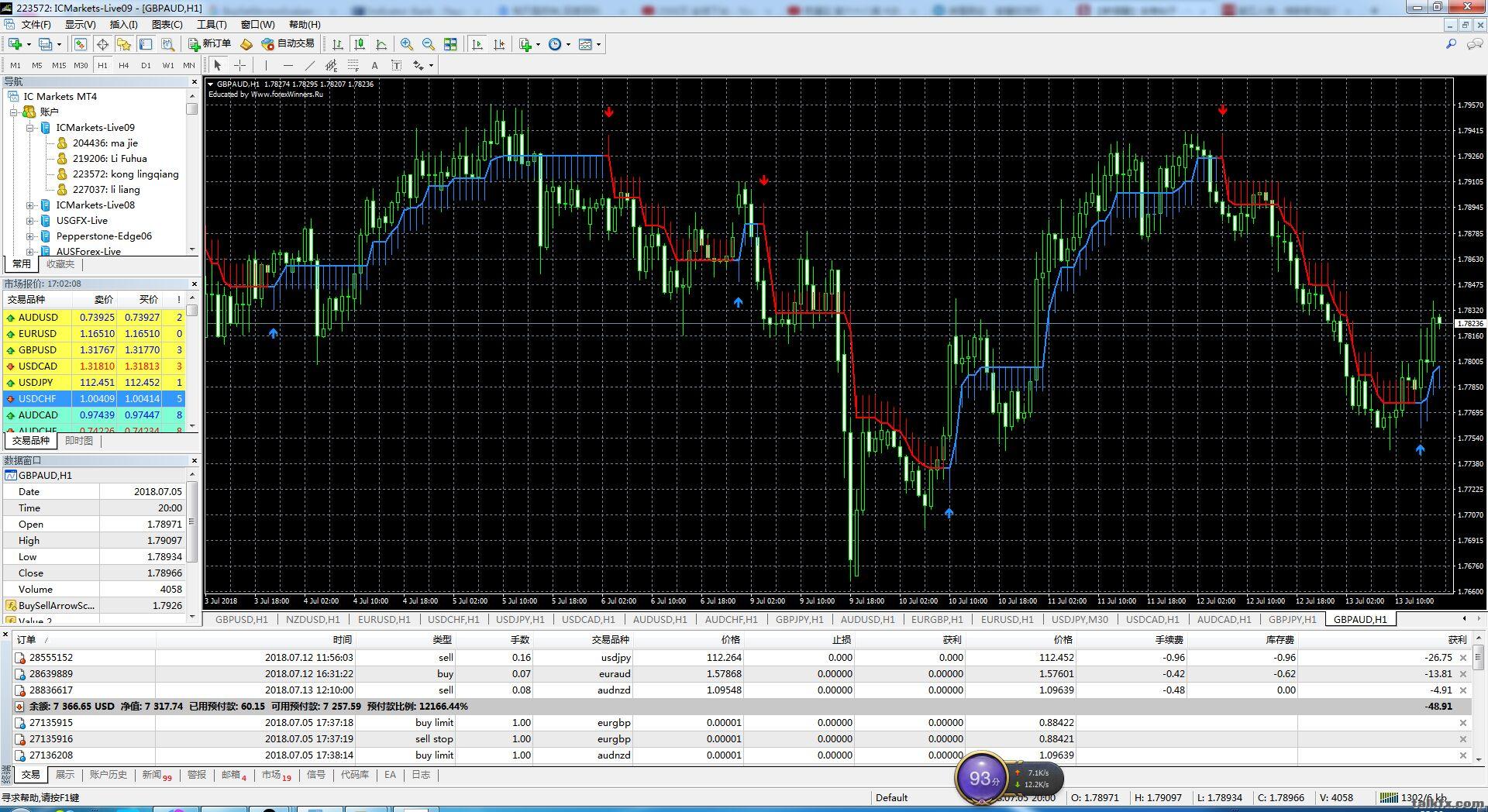
Task: Toggle the Navigator panel star-folder icon
Action: [x=123, y=44]
